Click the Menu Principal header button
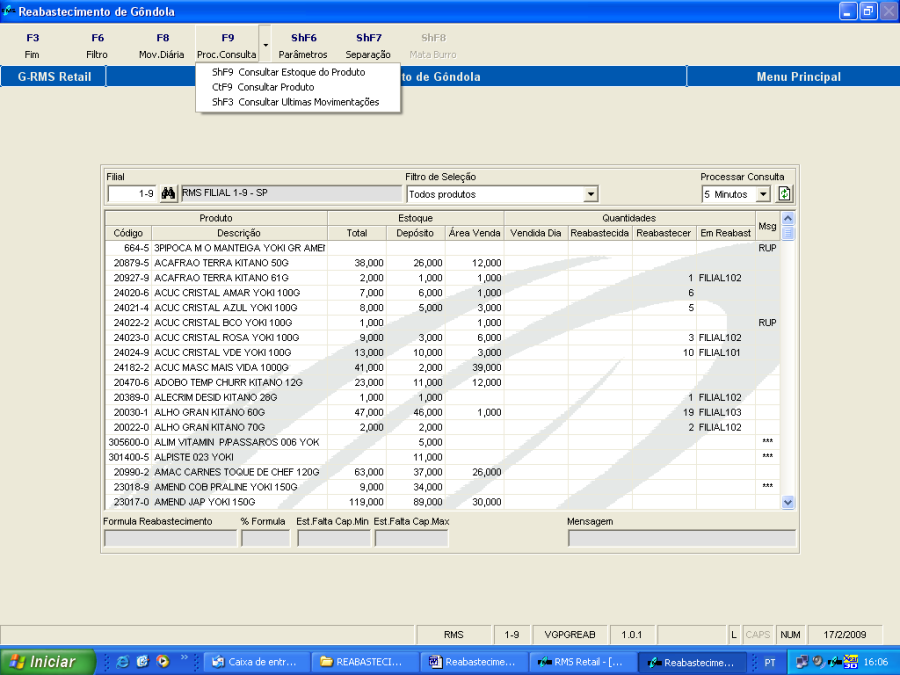 798,77
